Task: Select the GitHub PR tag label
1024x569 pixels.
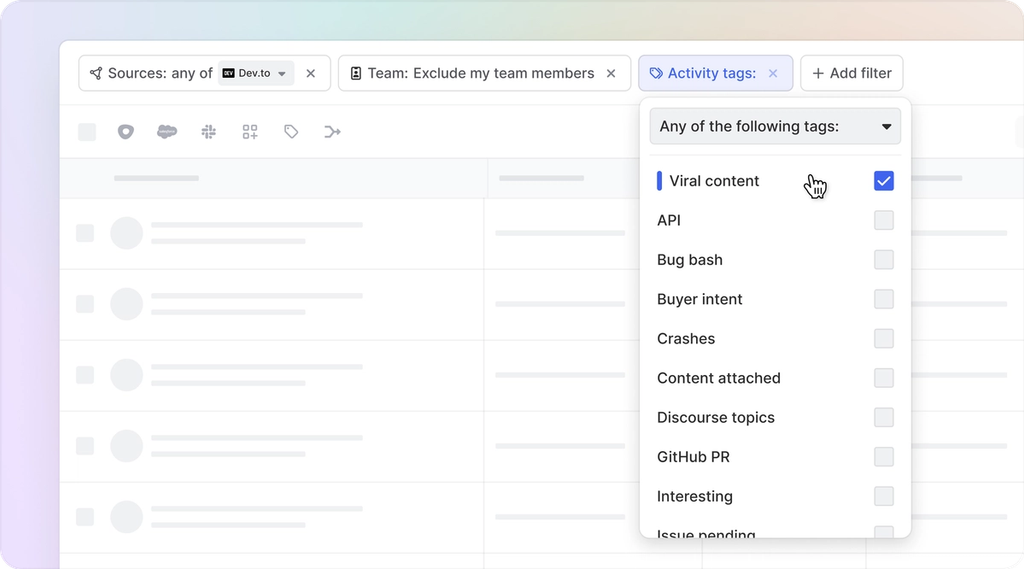Action: [x=693, y=457]
